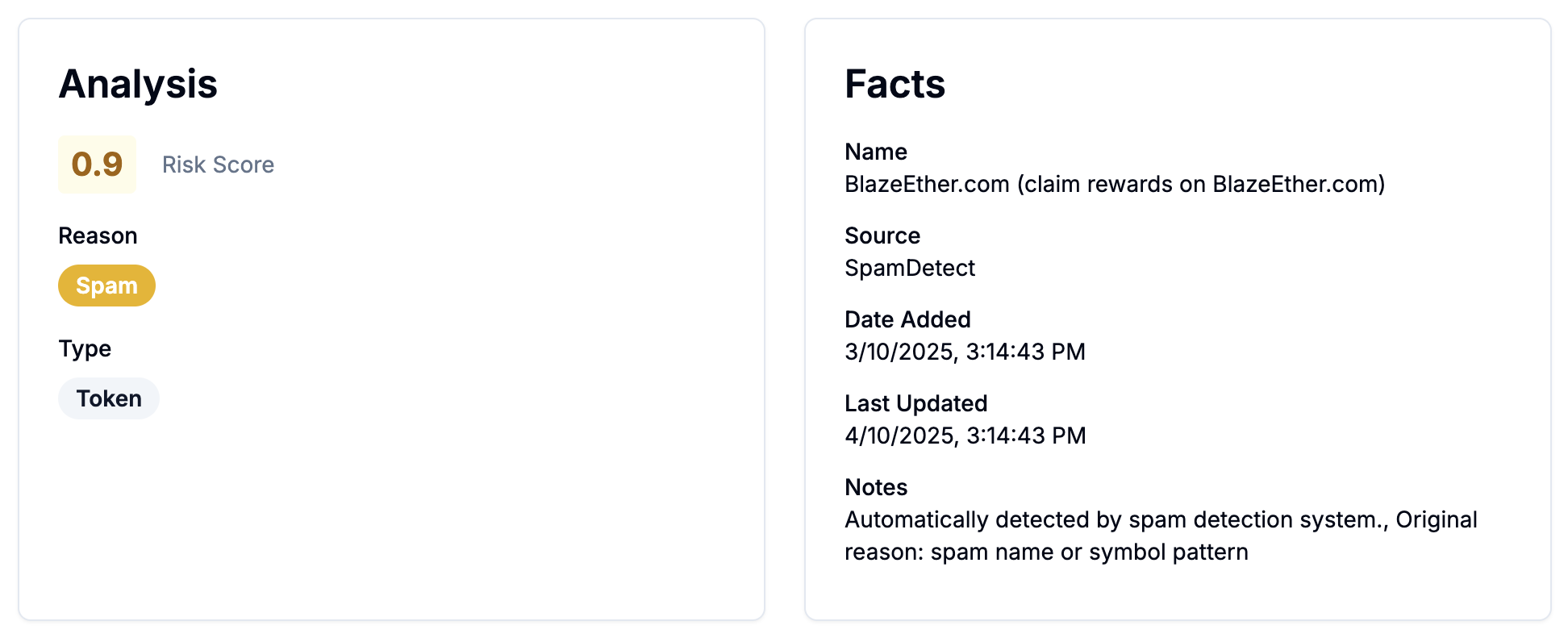The width and height of the screenshot is (1568, 642).
Task: Select the Name field label
Action: [875, 152]
